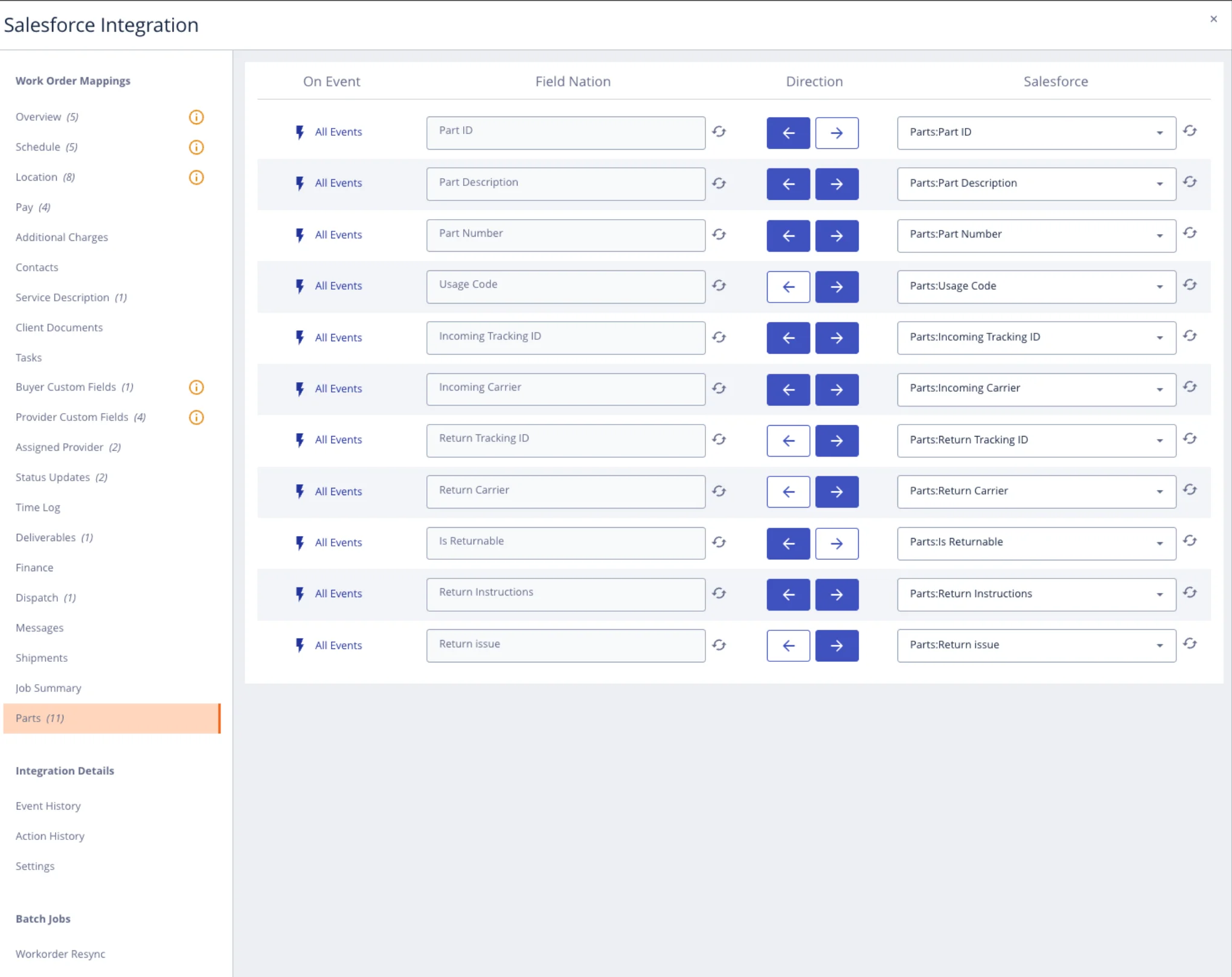This screenshot has width=1232, height=977.
Task: Click refresh icon beside Incoming Carrier input
Action: pyautogui.click(x=719, y=388)
